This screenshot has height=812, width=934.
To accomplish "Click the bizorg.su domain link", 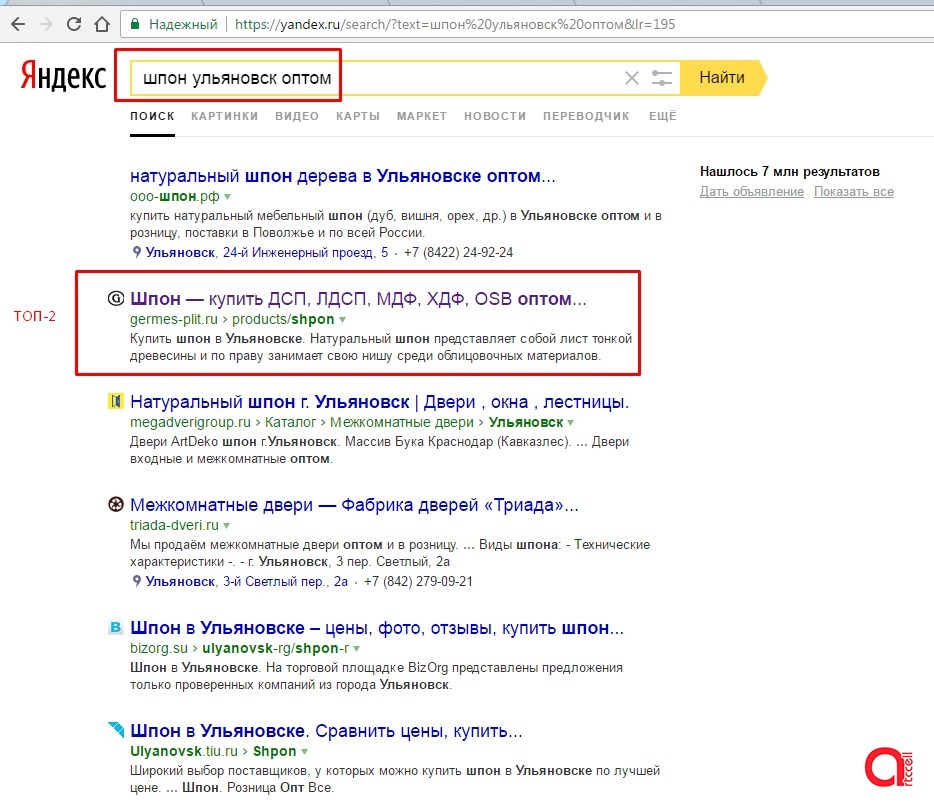I will (158, 648).
